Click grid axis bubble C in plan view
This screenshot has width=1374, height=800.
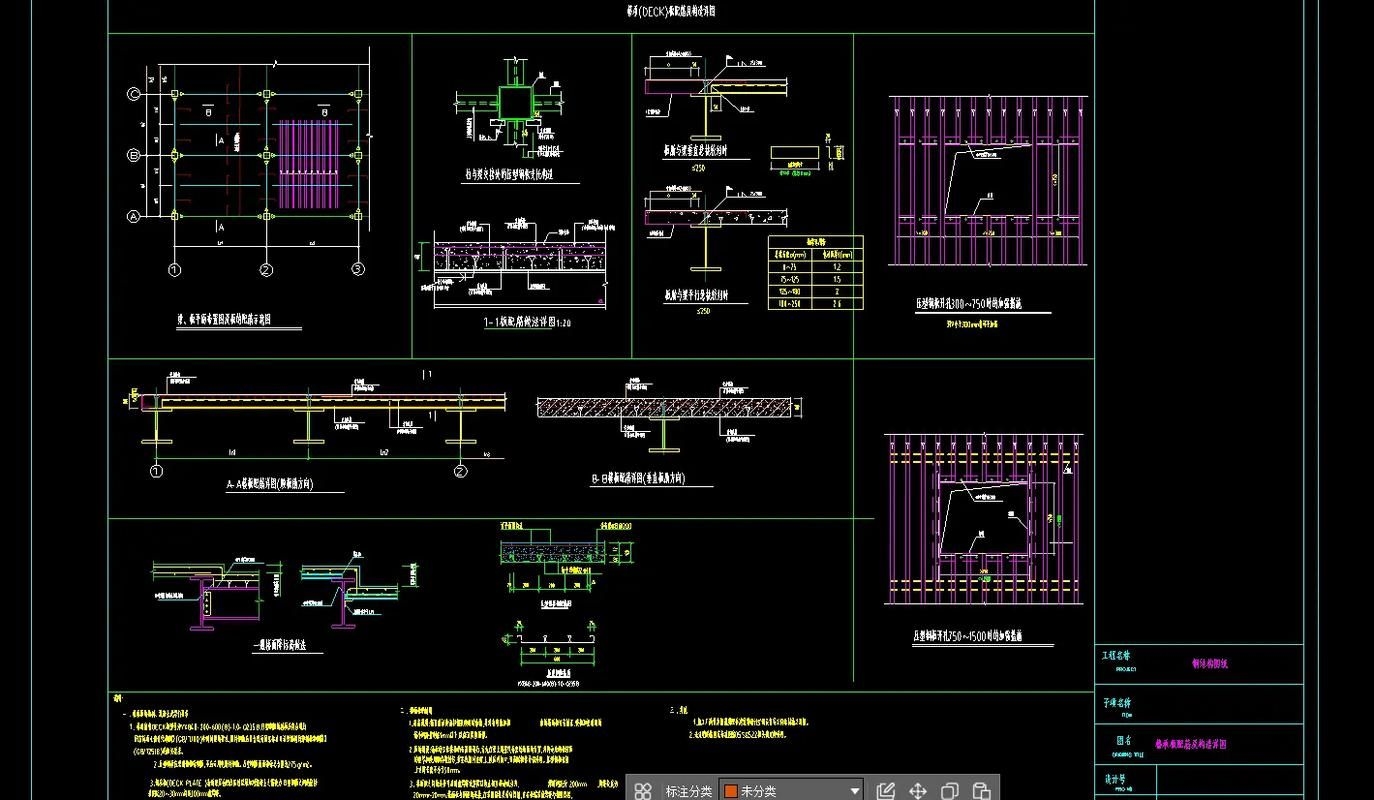133,94
